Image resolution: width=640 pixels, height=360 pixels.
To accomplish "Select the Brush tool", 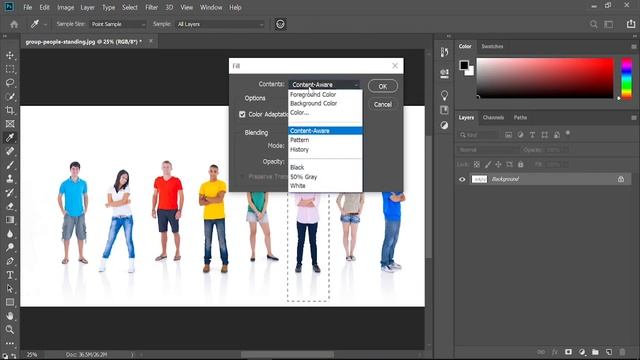I will coord(10,165).
